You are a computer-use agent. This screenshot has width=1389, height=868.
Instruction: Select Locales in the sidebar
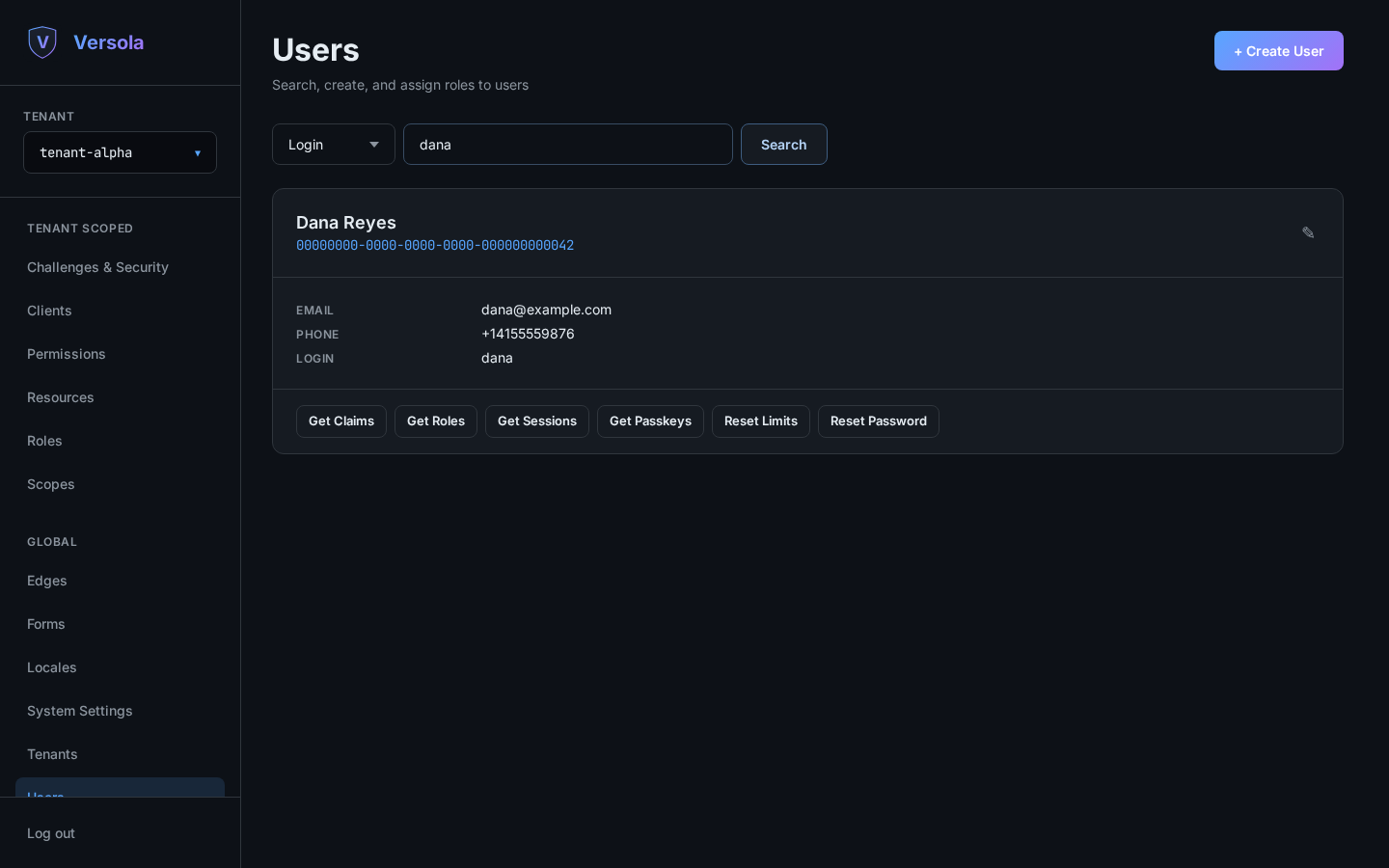coord(120,667)
